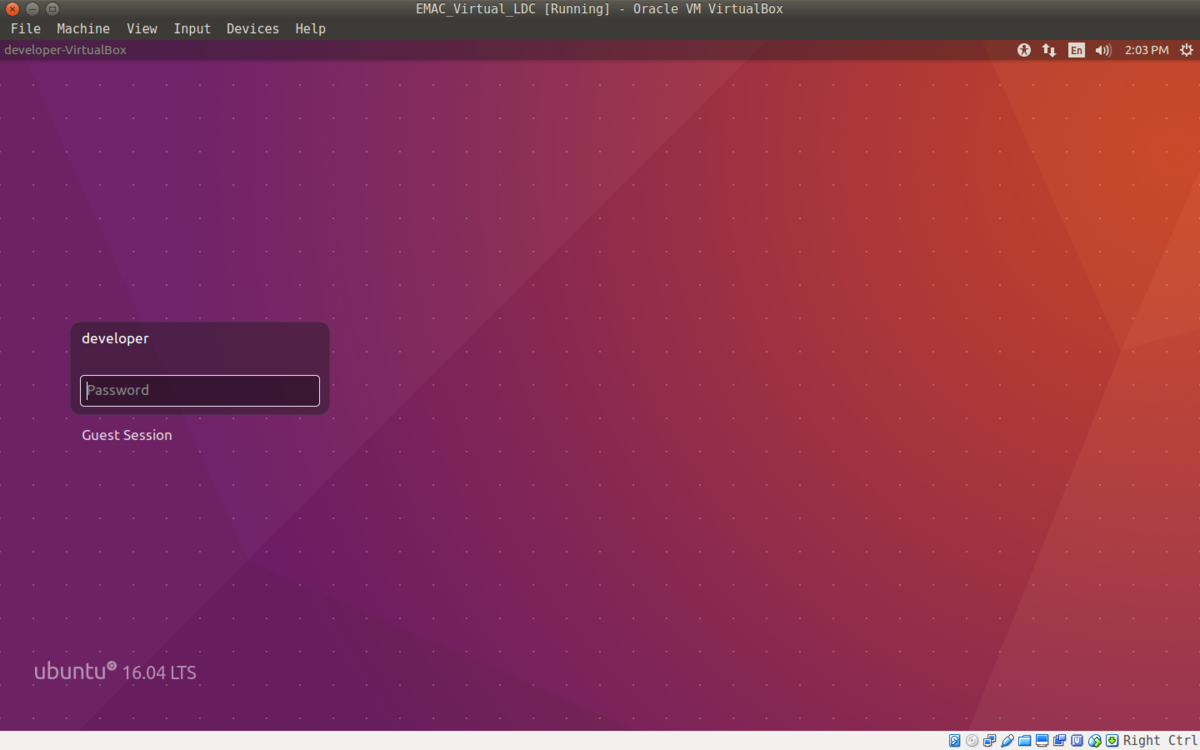Open the VirtualBox View menu

point(142,29)
